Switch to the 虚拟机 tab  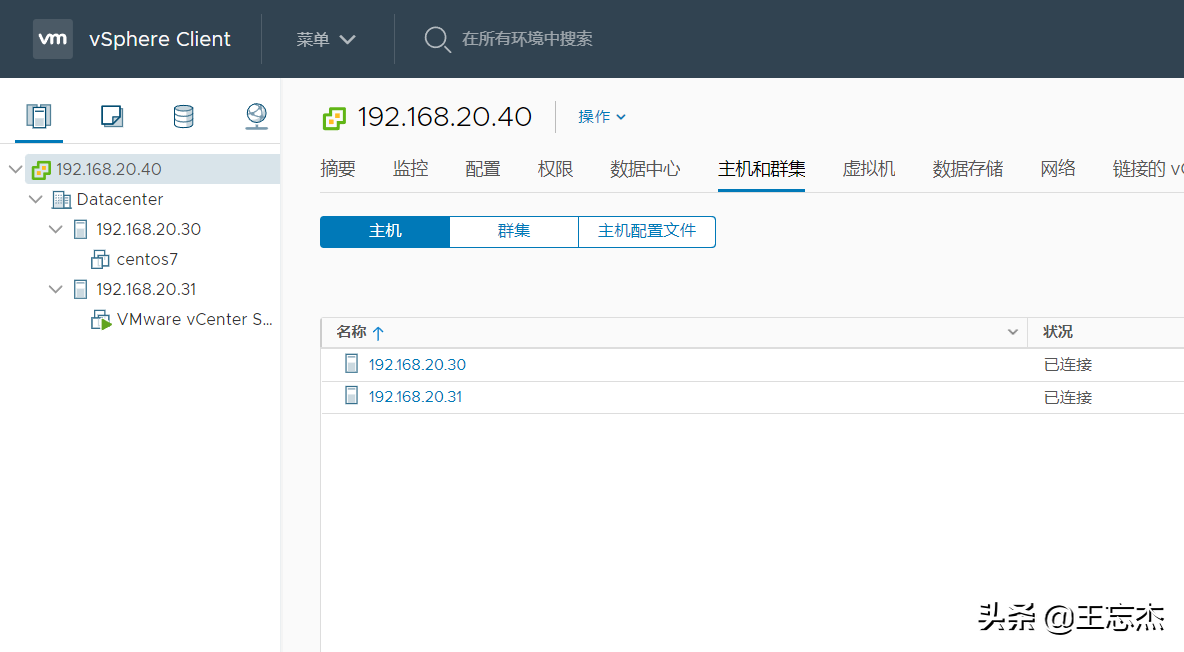coord(868,169)
